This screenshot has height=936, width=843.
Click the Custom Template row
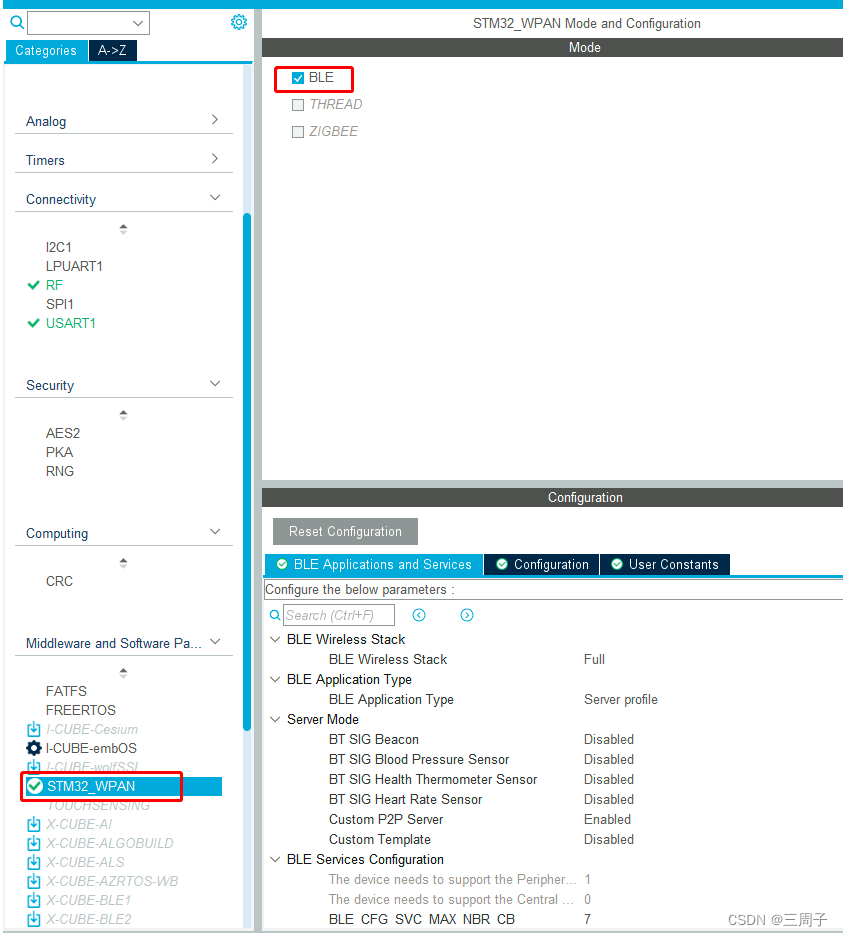click(555, 839)
